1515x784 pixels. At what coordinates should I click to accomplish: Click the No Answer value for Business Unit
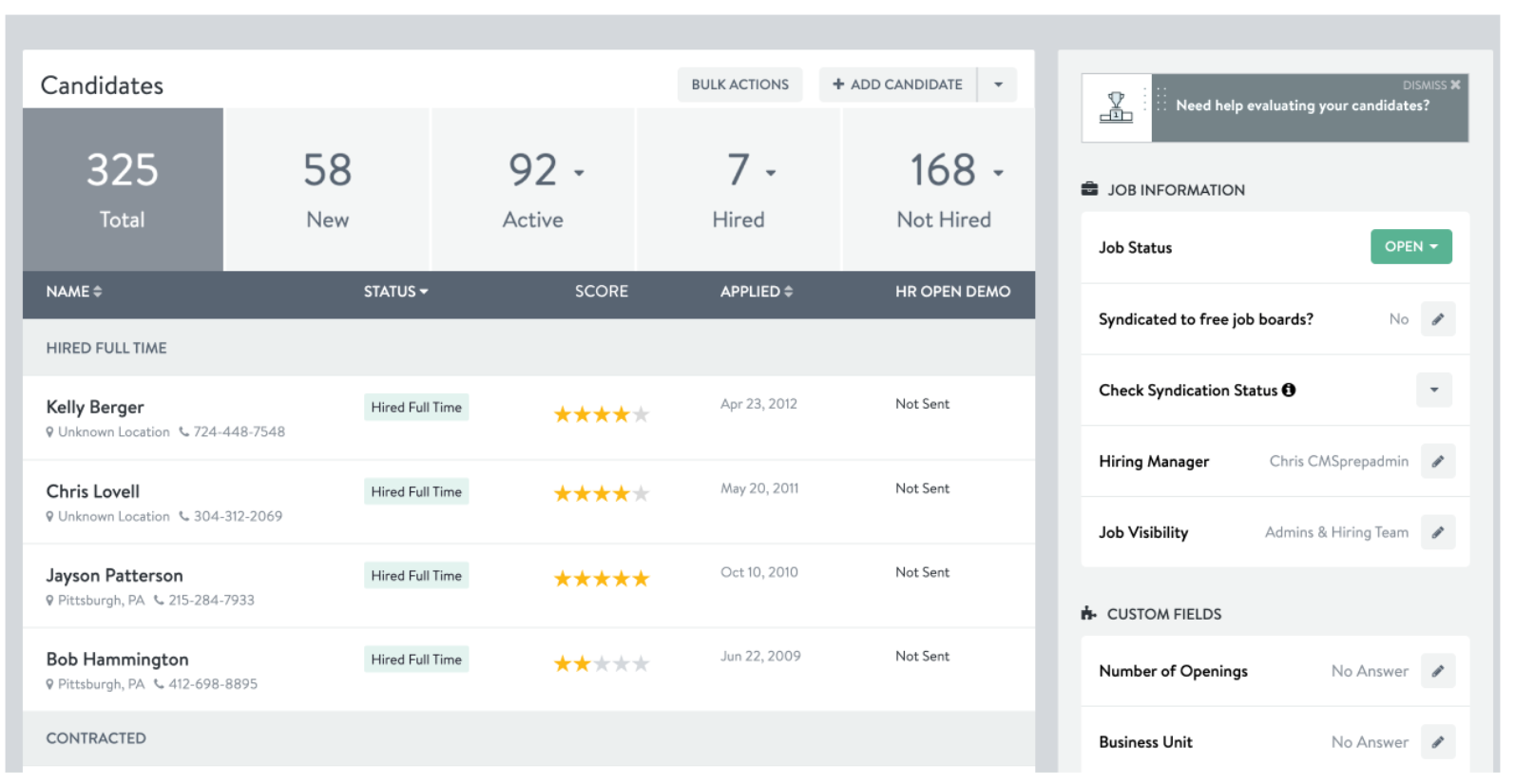[x=1370, y=742]
